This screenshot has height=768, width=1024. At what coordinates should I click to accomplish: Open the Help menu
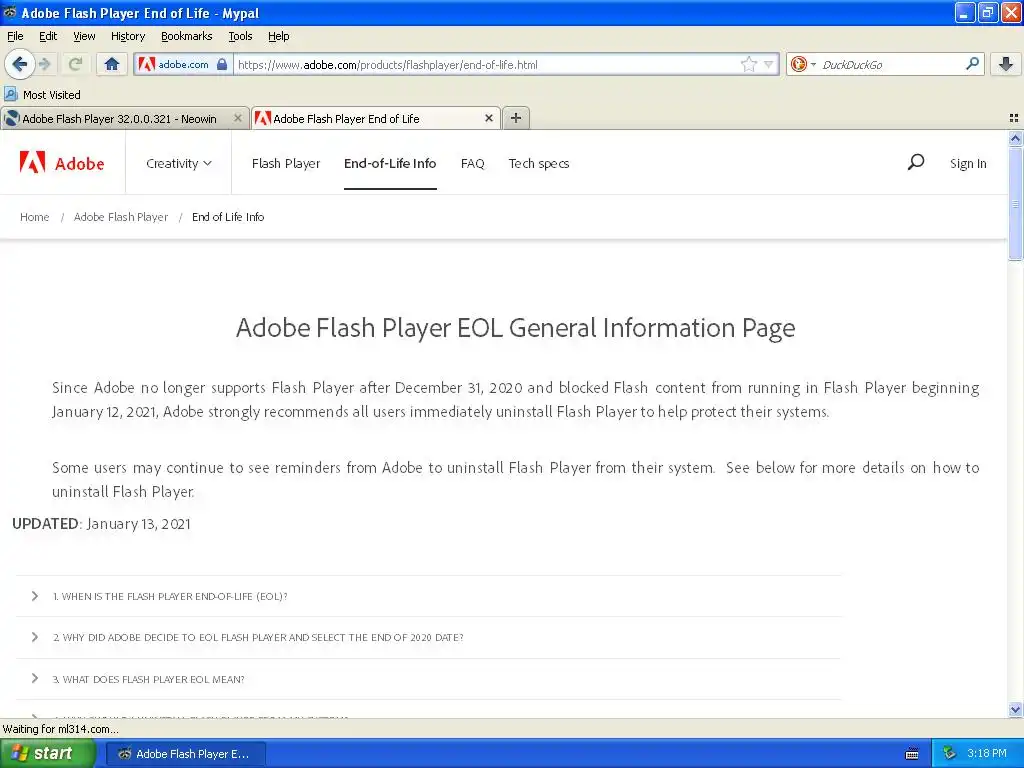coord(279,36)
